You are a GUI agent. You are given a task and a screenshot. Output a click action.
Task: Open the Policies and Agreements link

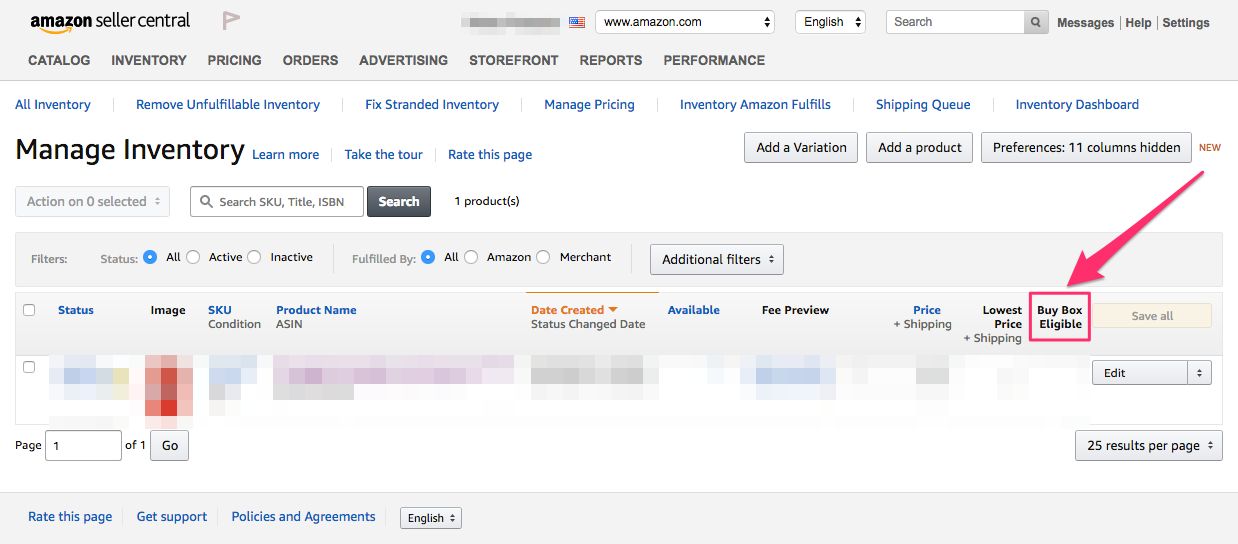(304, 517)
